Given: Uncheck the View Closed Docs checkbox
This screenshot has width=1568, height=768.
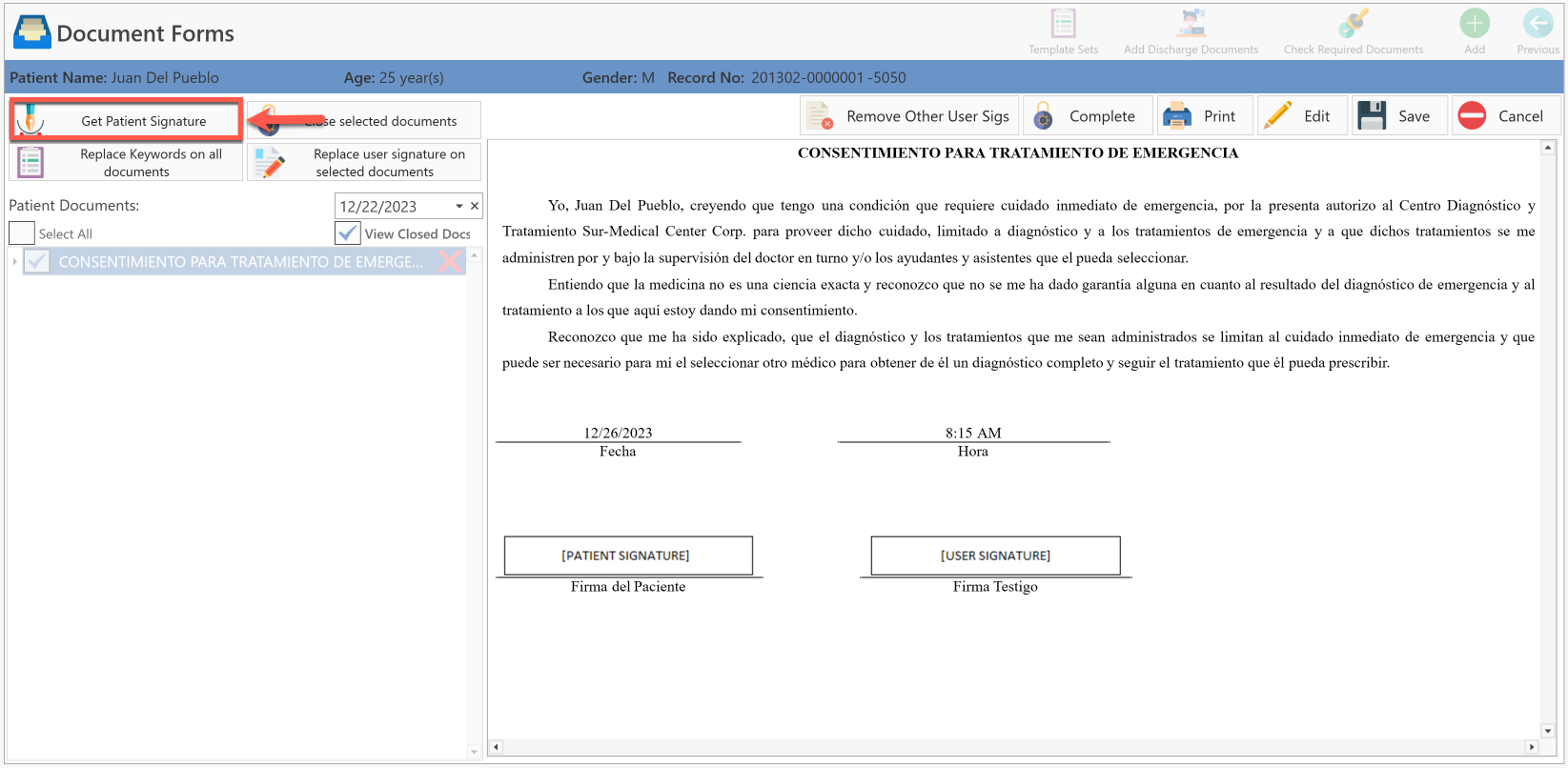Looking at the screenshot, I should click(x=348, y=233).
